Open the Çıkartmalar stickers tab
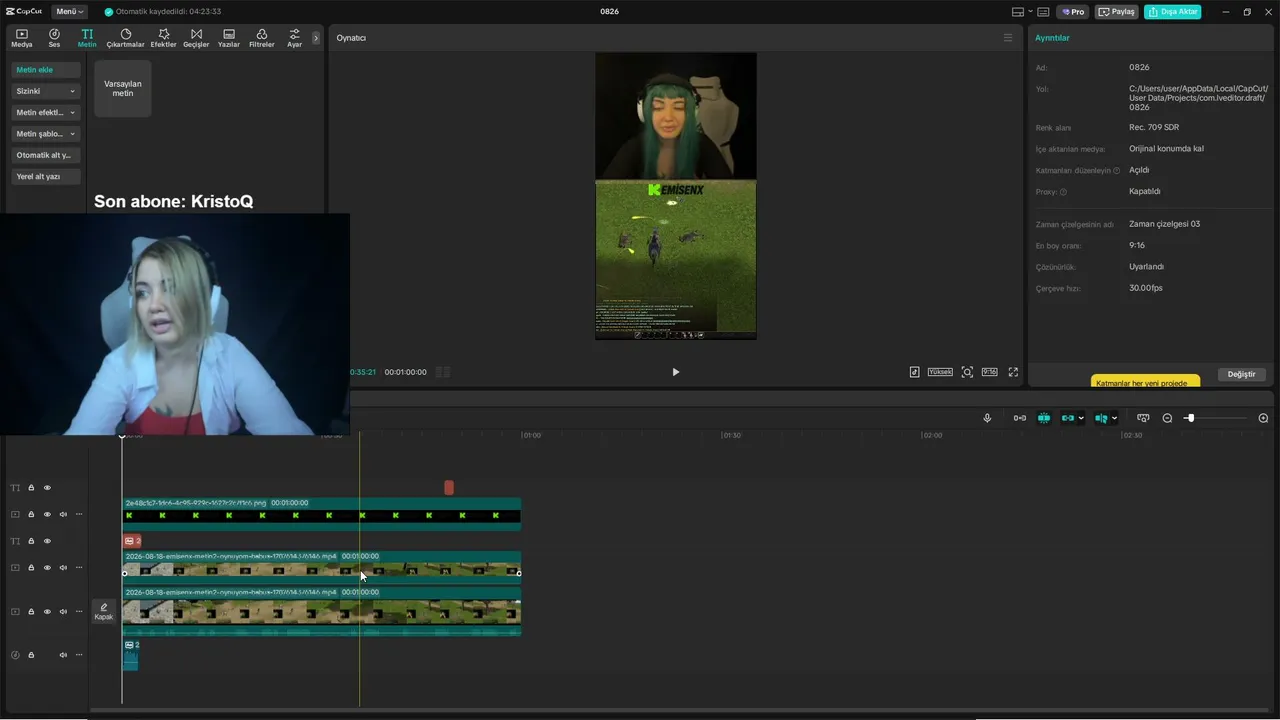The image size is (1280, 720). point(125,38)
